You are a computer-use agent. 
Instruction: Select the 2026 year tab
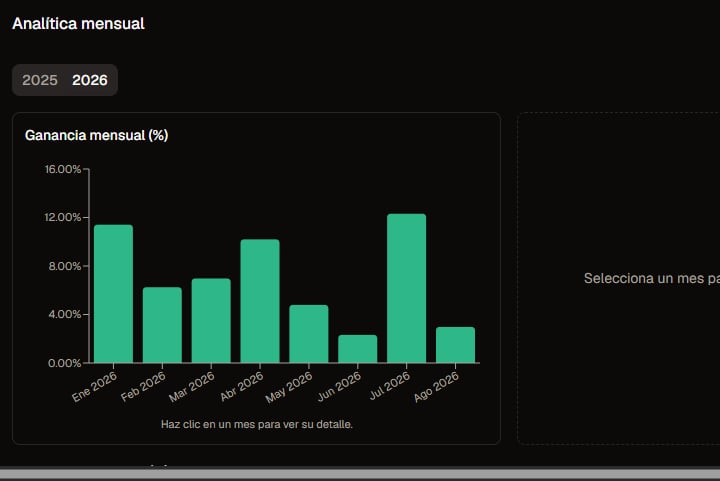(90, 80)
